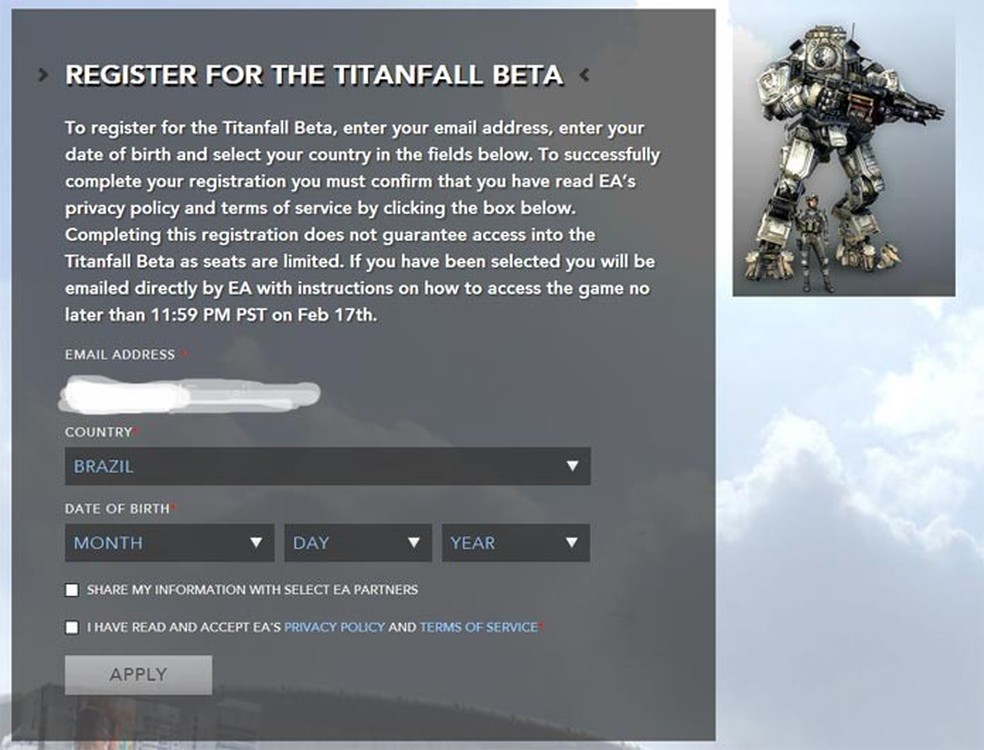Screen dimensions: 984x750
Task: Check the accept privacy policy and terms box
Action: click(72, 628)
